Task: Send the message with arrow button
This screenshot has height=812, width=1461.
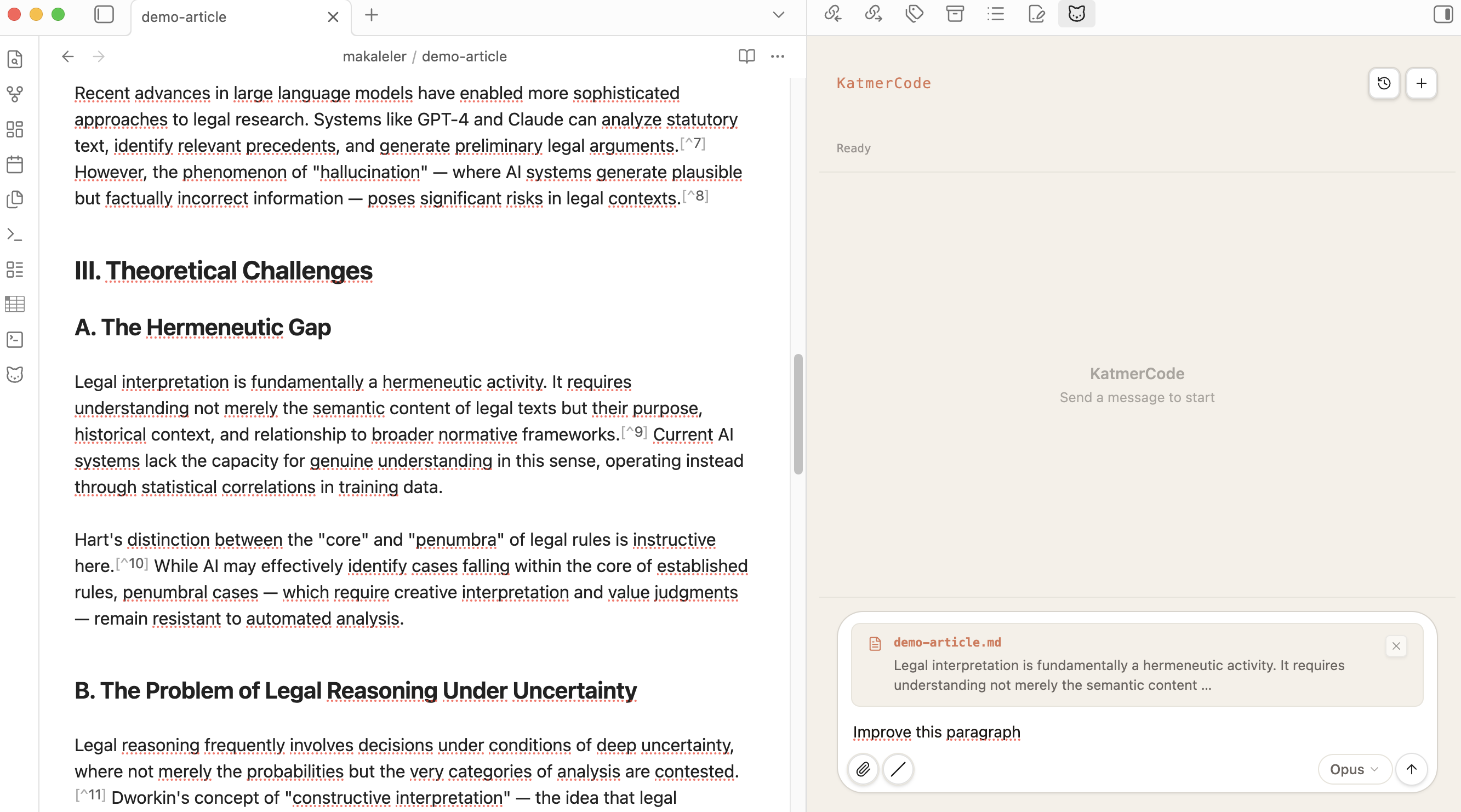Action: pos(1411,769)
